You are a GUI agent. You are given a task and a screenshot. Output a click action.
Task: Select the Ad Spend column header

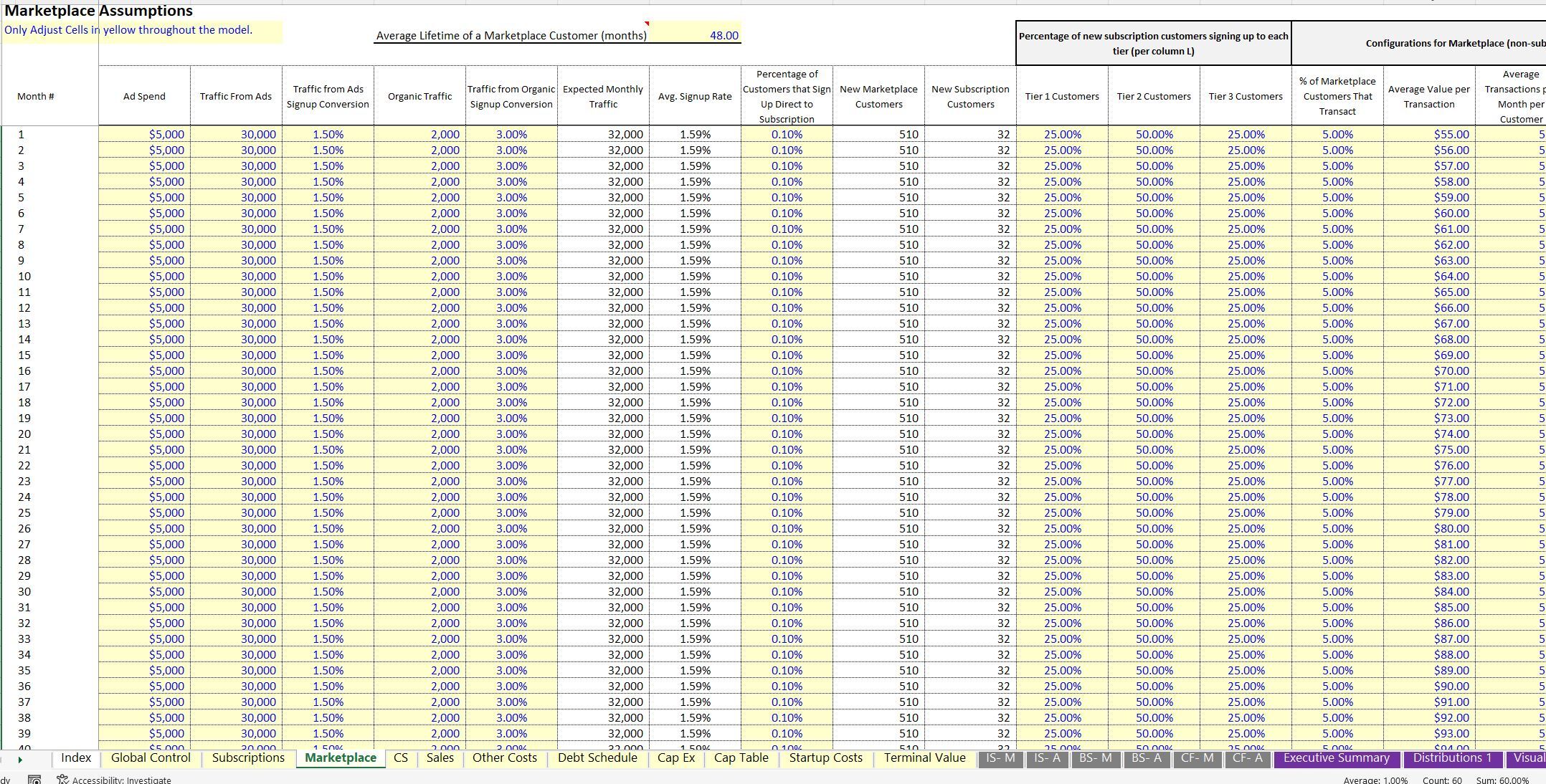click(x=144, y=96)
